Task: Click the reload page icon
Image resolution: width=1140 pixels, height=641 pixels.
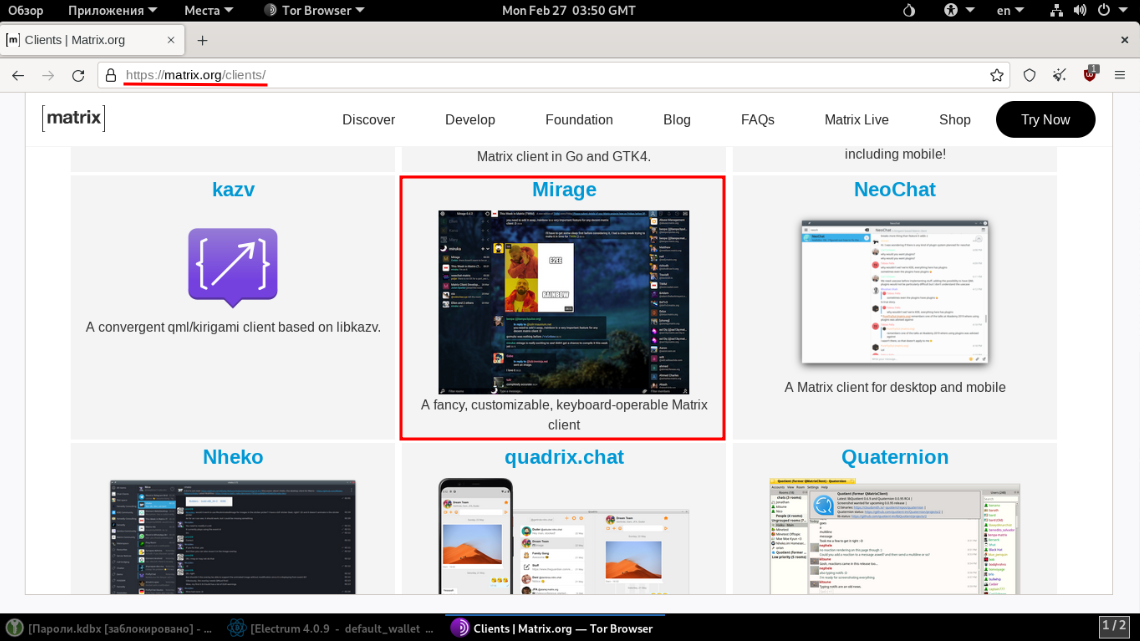Action: 78,75
